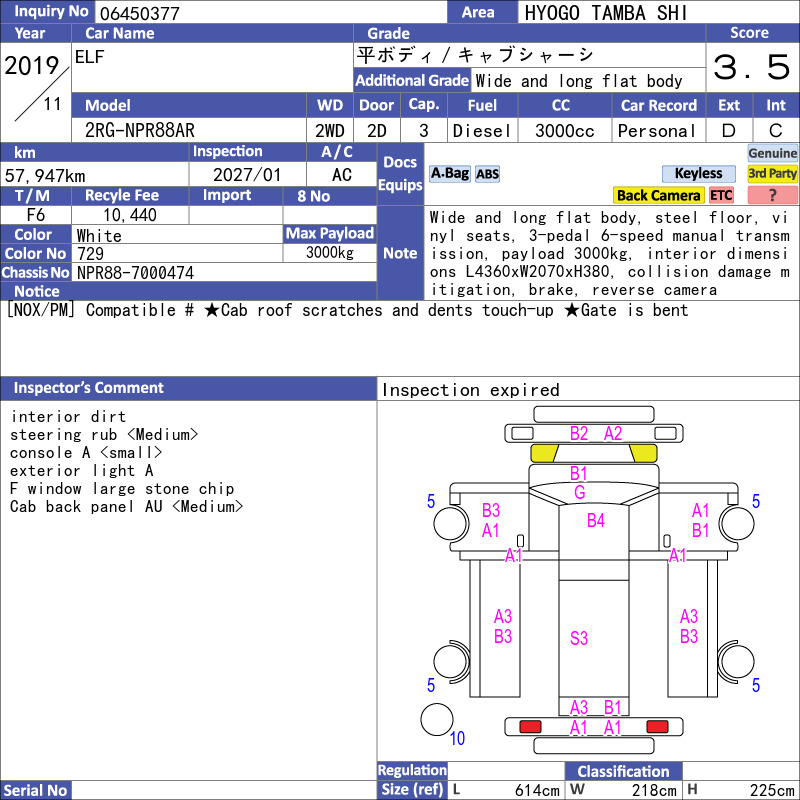Click the red ETC badge
Screen dimensions: 800x800
point(721,195)
